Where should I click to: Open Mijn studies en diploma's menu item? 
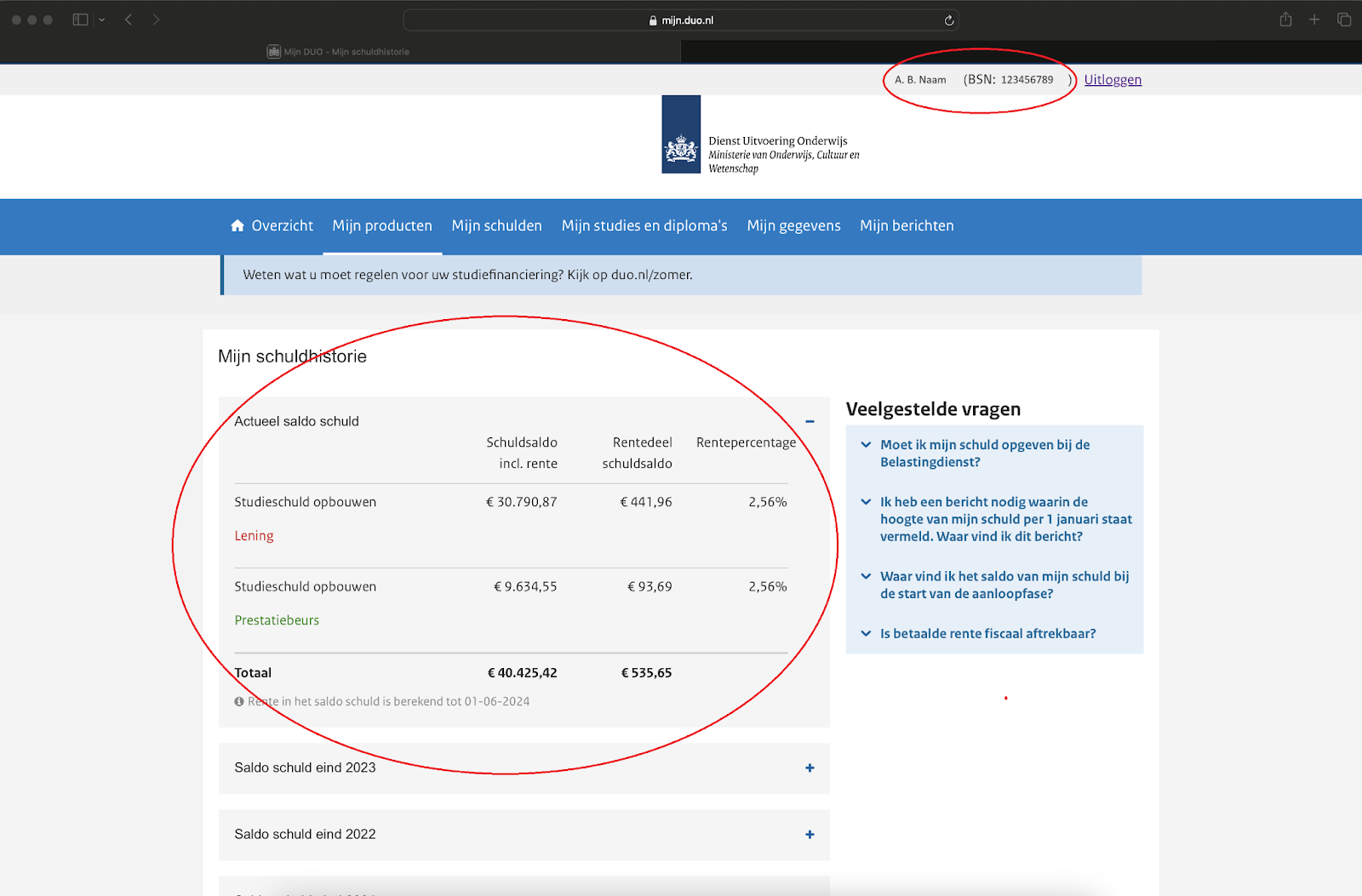[x=644, y=225]
